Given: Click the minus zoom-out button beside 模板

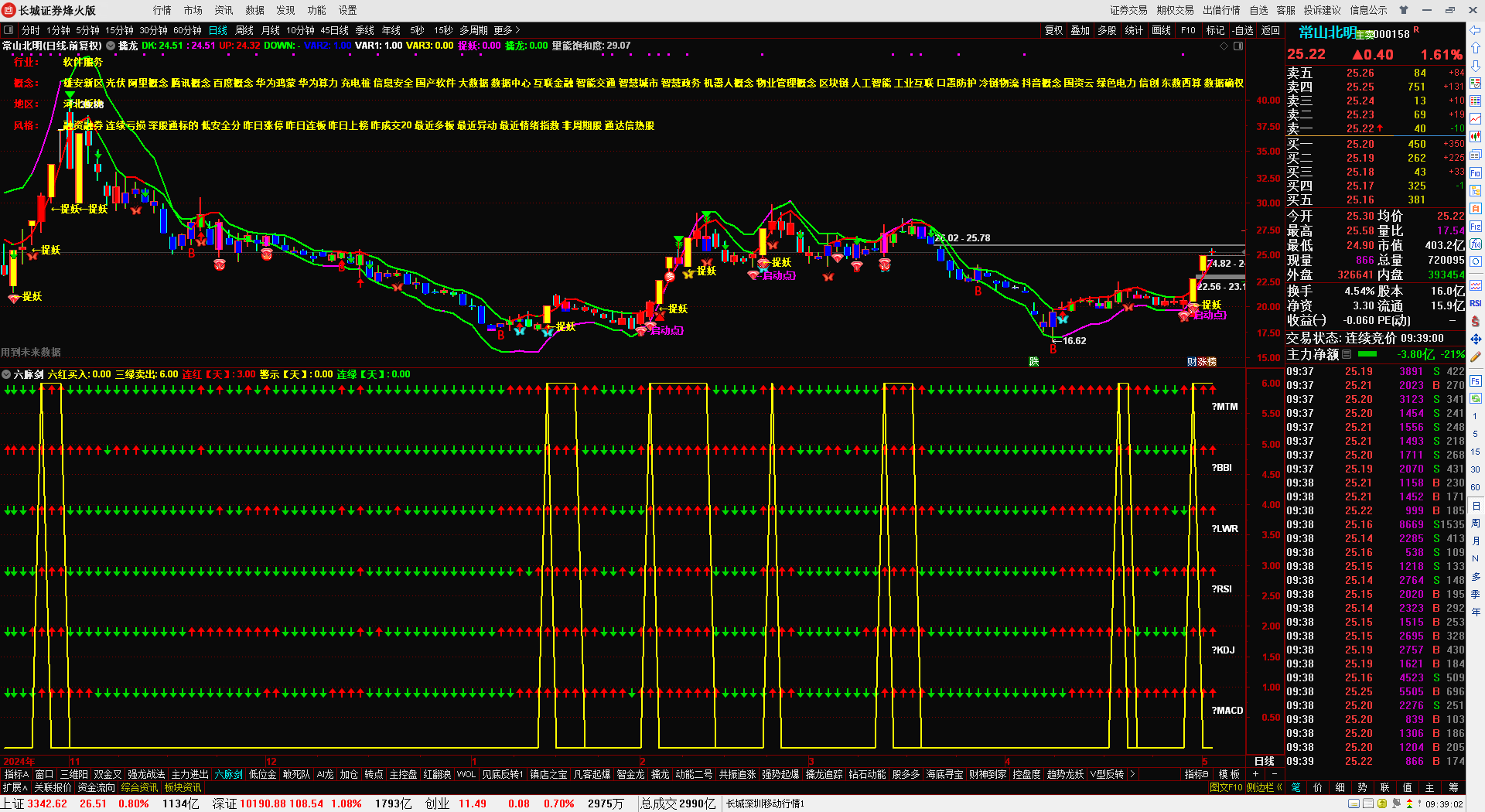Looking at the screenshot, I should [1274, 774].
